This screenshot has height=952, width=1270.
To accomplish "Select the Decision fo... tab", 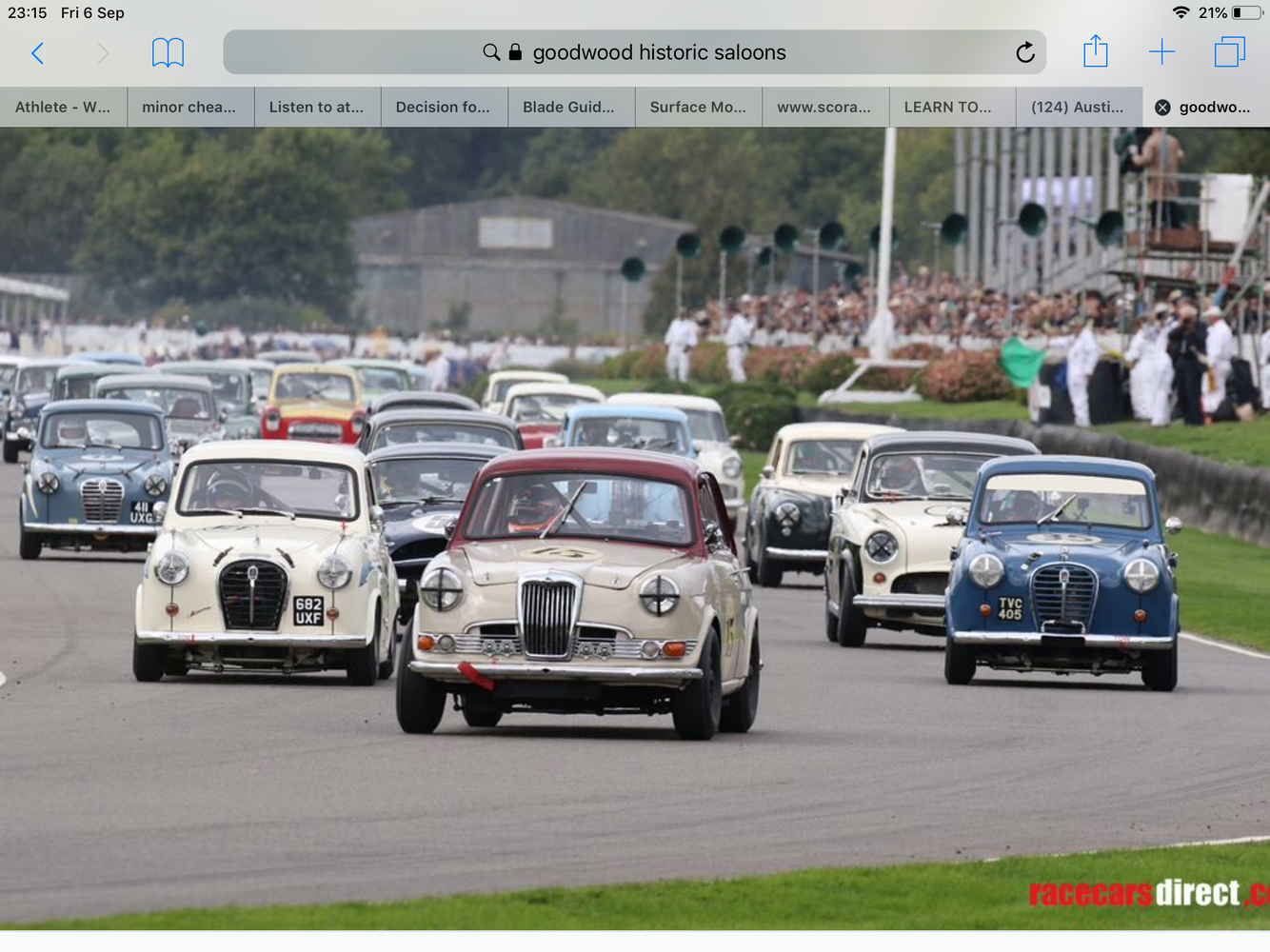I will pos(443,108).
